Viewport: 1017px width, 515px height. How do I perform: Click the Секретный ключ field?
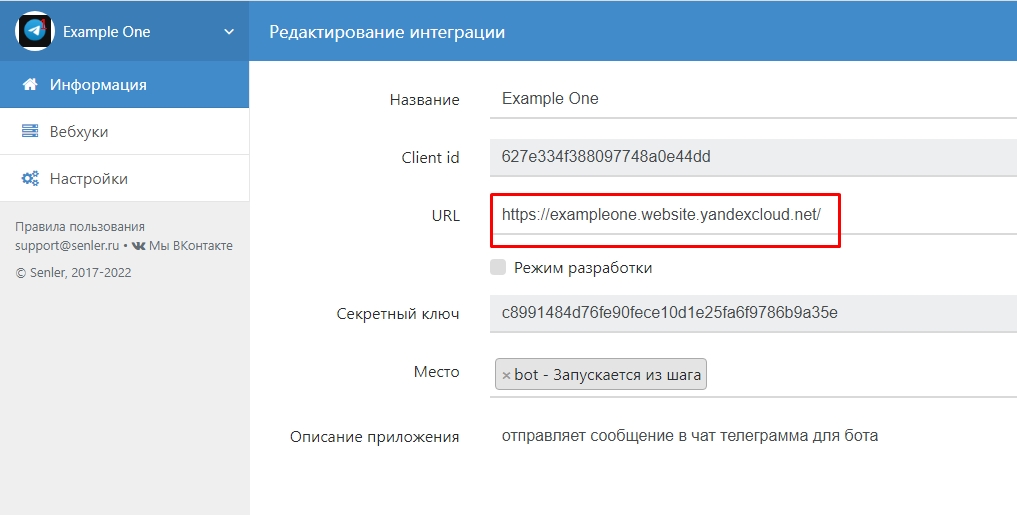750,313
